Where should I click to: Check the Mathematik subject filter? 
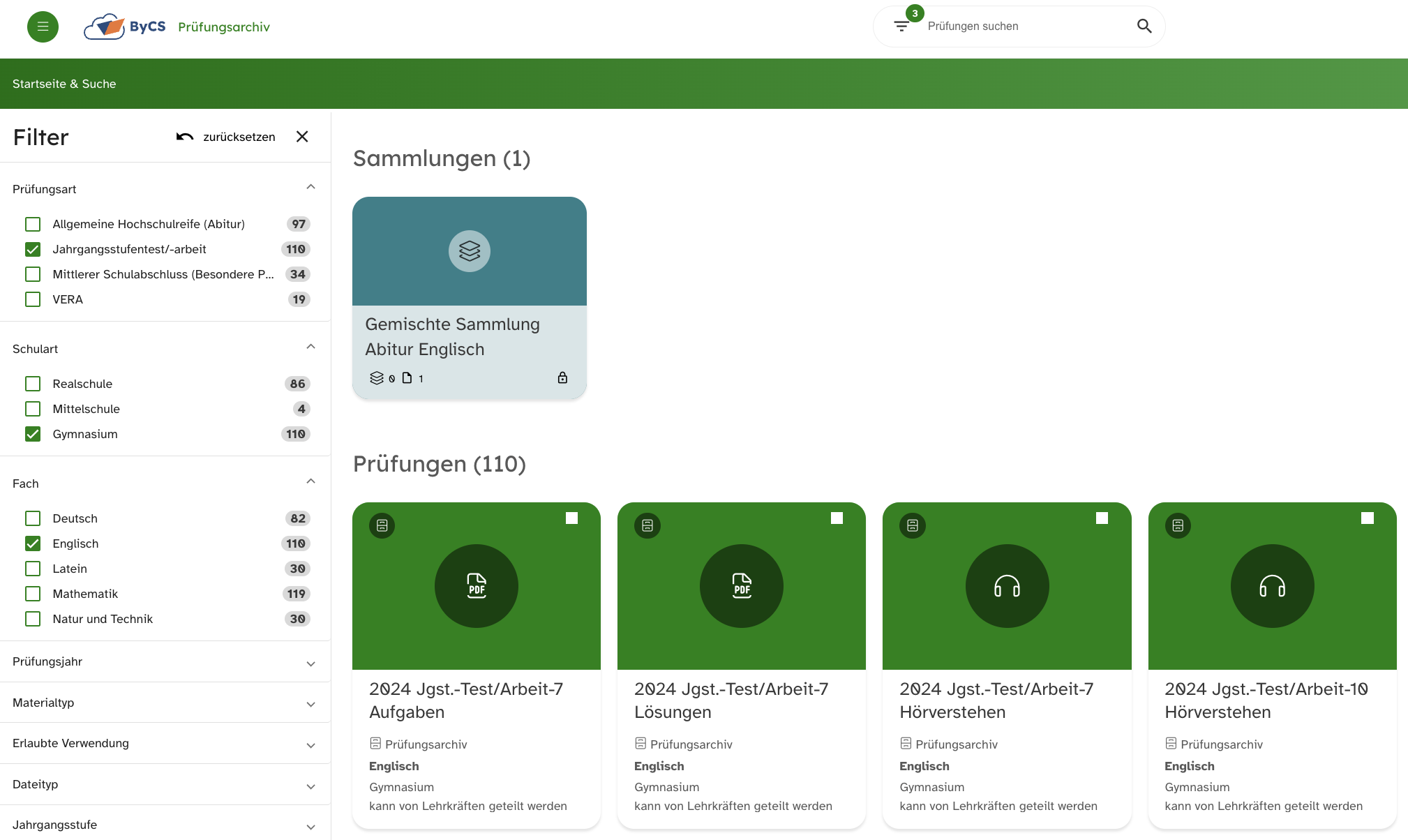[33, 594]
